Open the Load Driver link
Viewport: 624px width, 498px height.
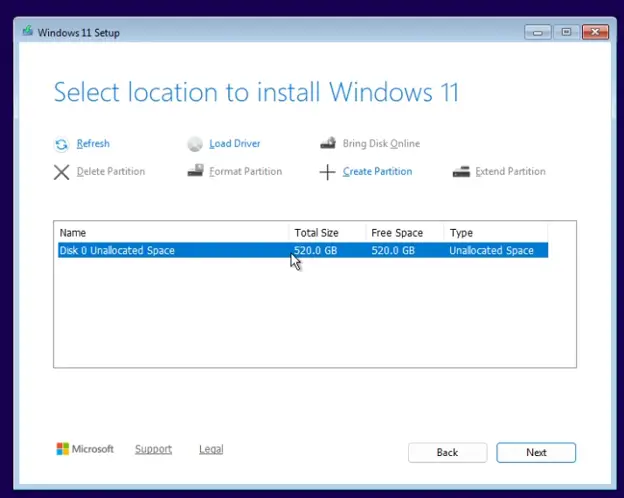(235, 143)
